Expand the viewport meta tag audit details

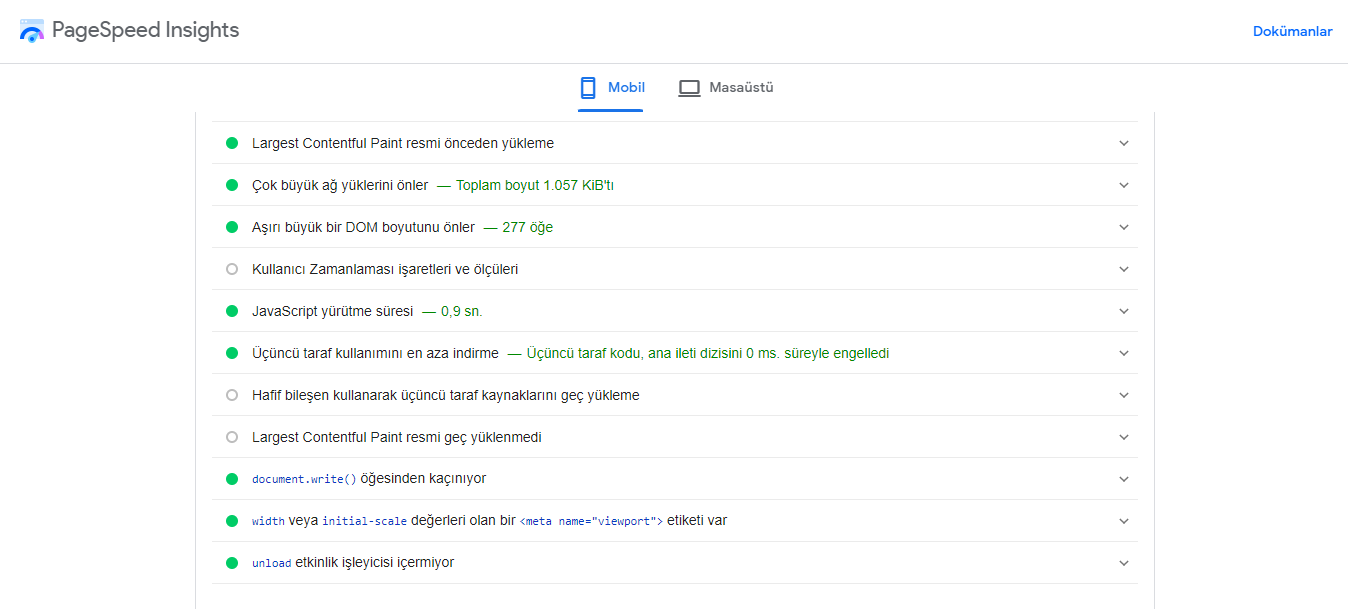point(1123,520)
